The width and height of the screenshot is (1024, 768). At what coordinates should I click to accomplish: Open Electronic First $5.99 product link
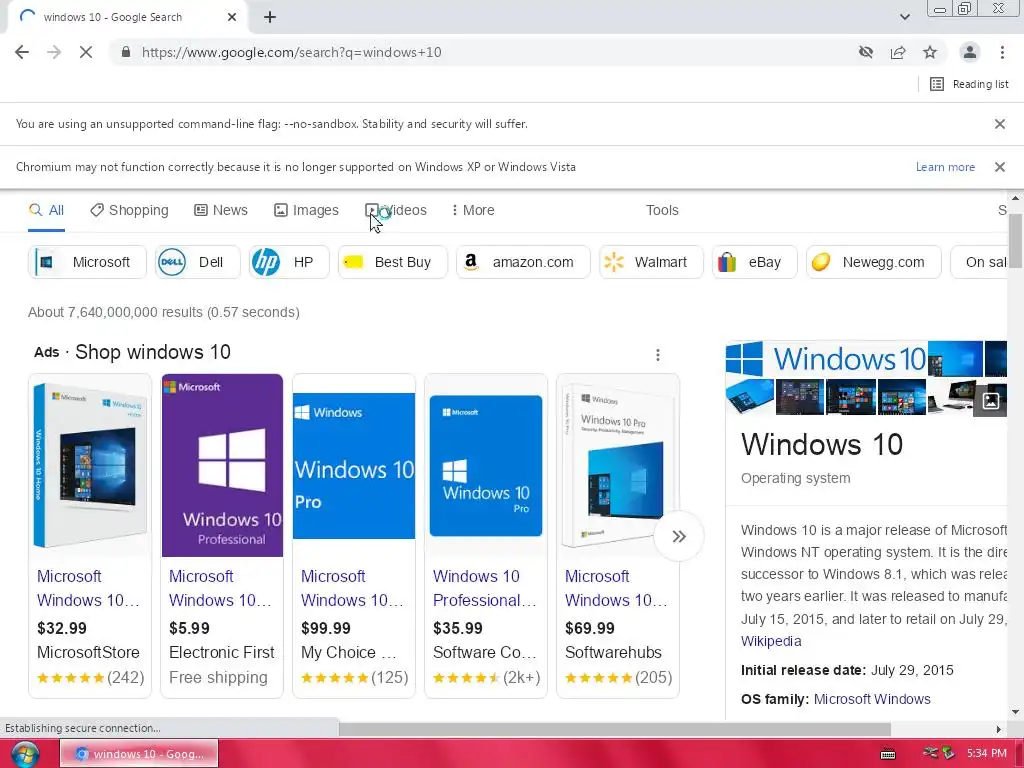click(220, 588)
